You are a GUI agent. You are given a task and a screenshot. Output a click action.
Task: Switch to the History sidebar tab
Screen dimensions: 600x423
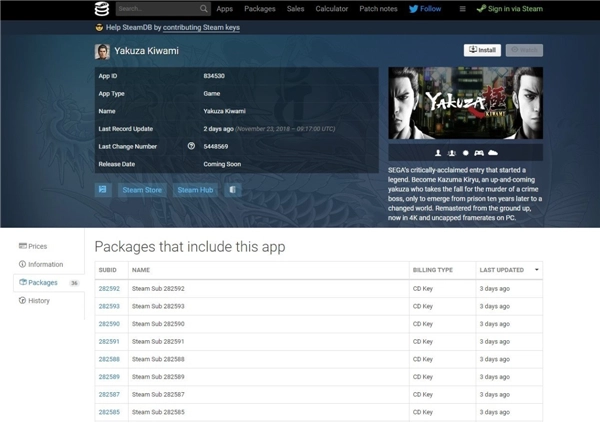click(38, 301)
